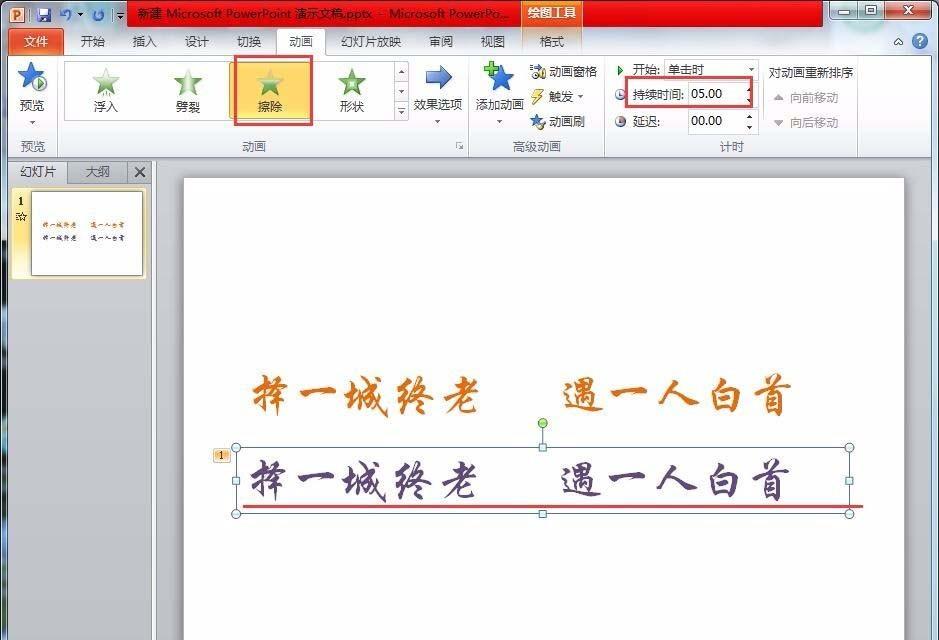Open the 开始 start timing combo box
This screenshot has height=640, width=939.
711,70
